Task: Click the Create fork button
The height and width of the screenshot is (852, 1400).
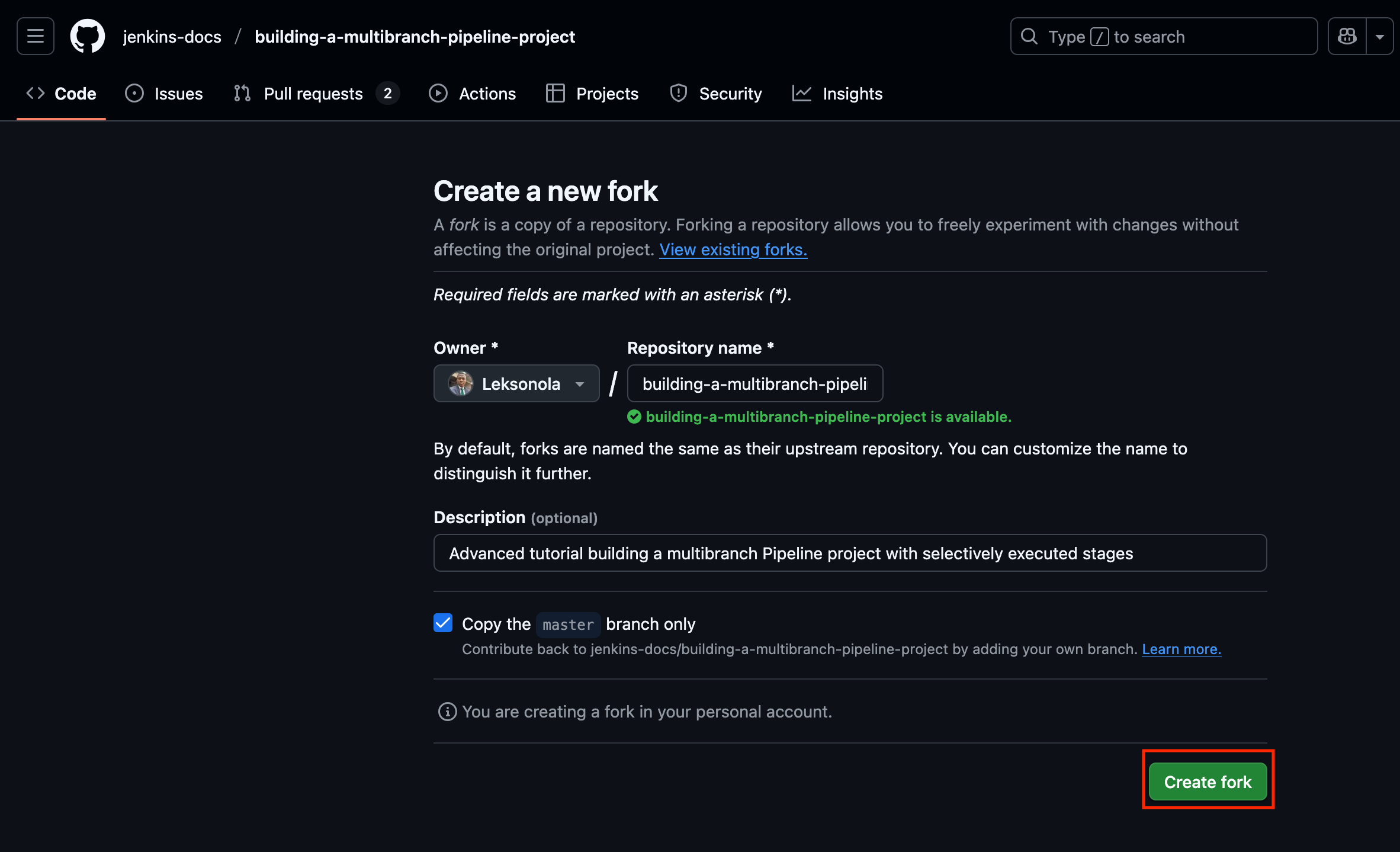Action: (1208, 781)
